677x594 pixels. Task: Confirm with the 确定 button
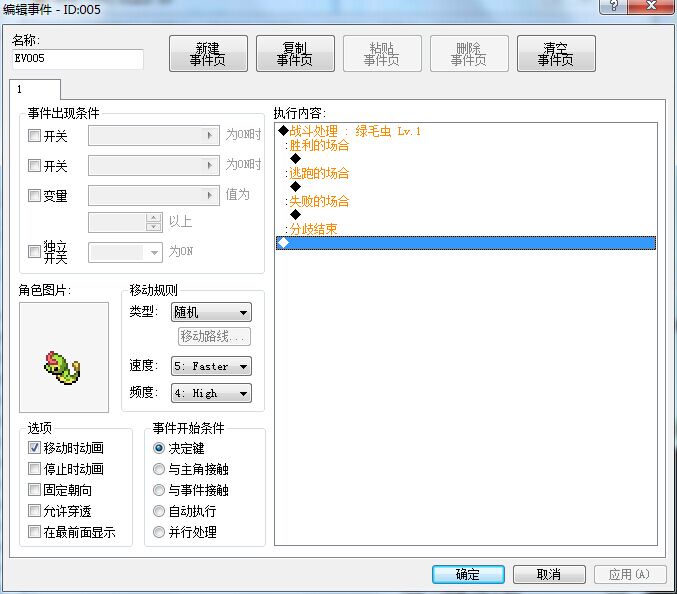click(x=468, y=574)
